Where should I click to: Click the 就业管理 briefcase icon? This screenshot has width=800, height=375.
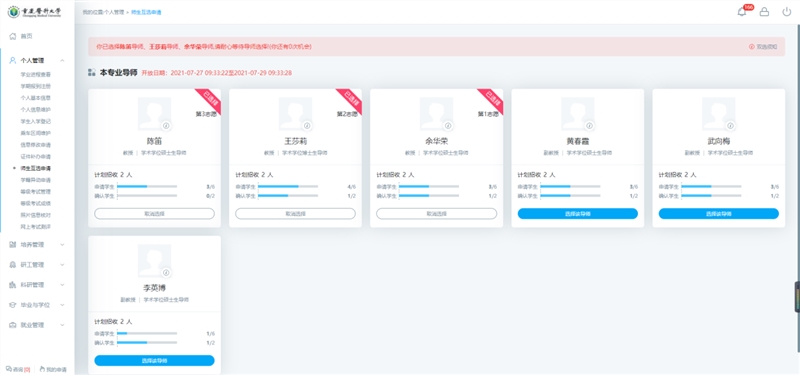pyautogui.click(x=13, y=324)
